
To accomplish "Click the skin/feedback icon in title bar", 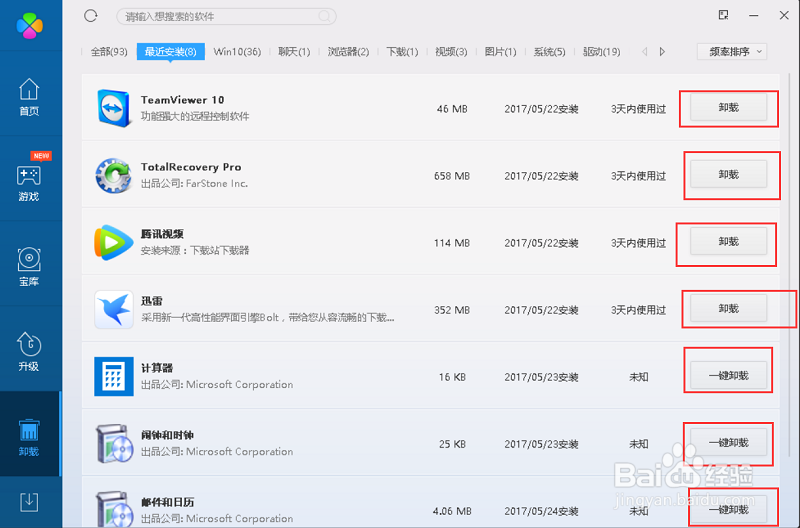I will point(723,15).
